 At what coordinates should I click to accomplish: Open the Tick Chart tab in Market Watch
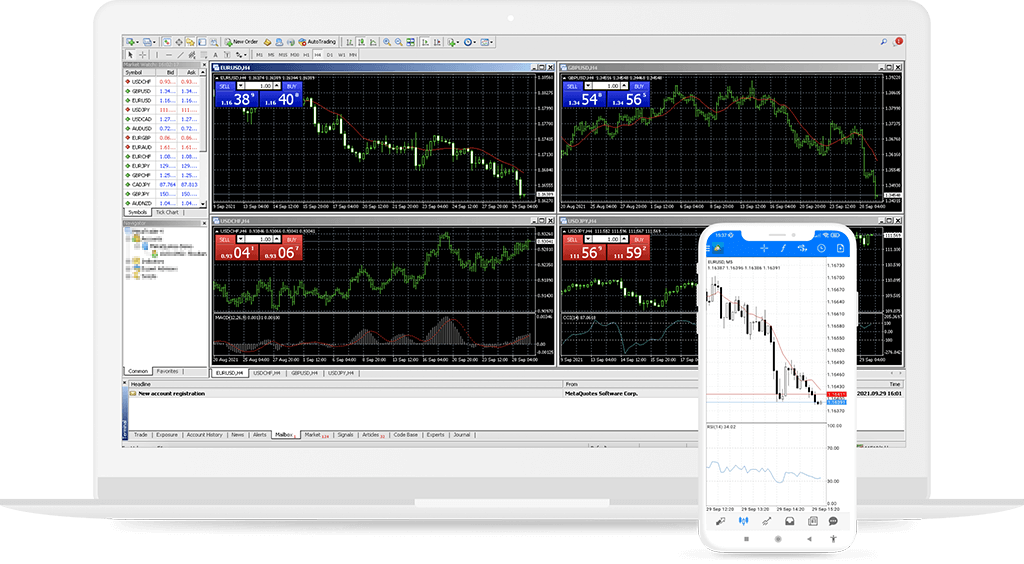pos(166,212)
